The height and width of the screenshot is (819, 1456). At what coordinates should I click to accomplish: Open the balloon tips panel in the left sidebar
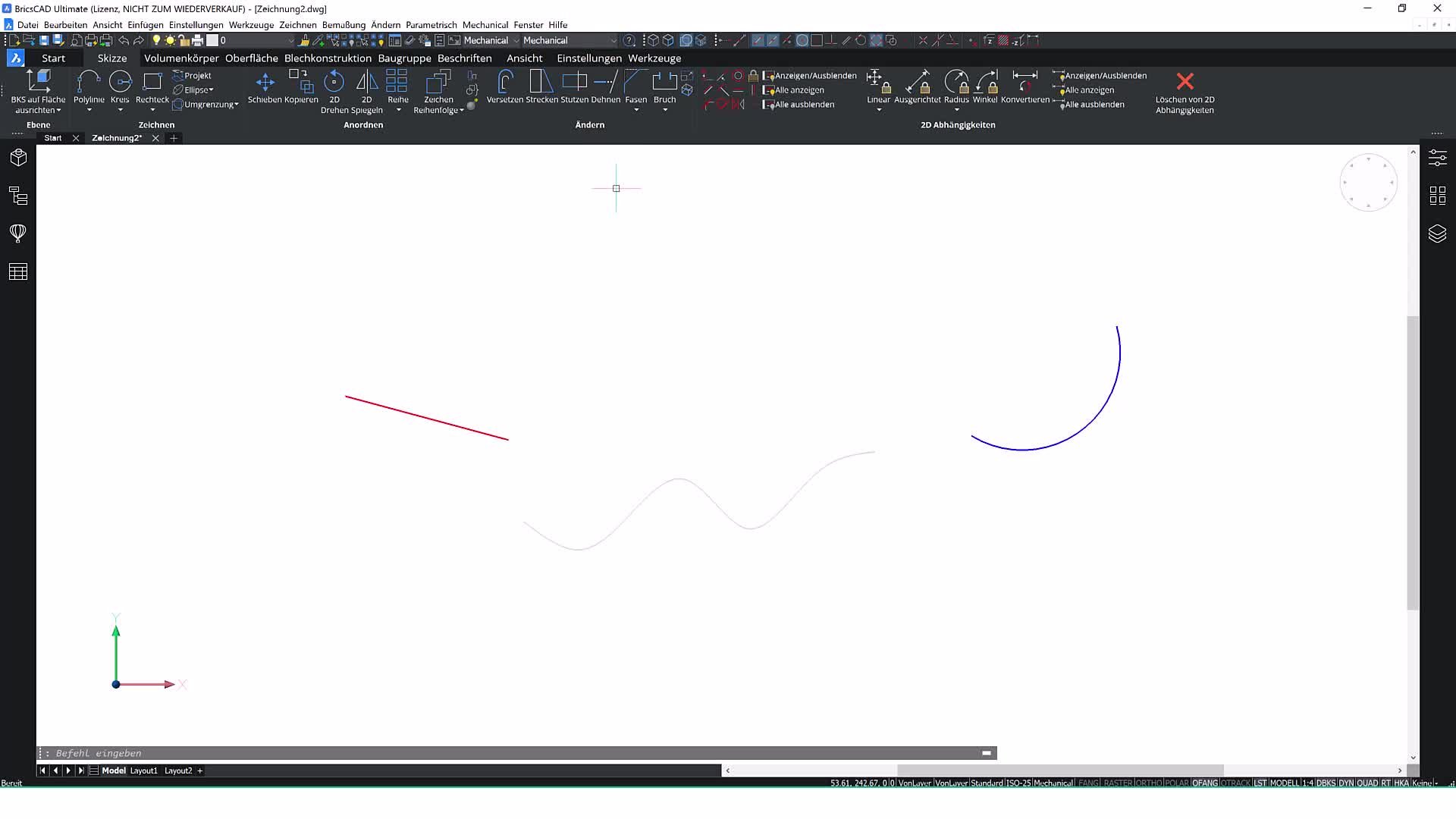18,233
